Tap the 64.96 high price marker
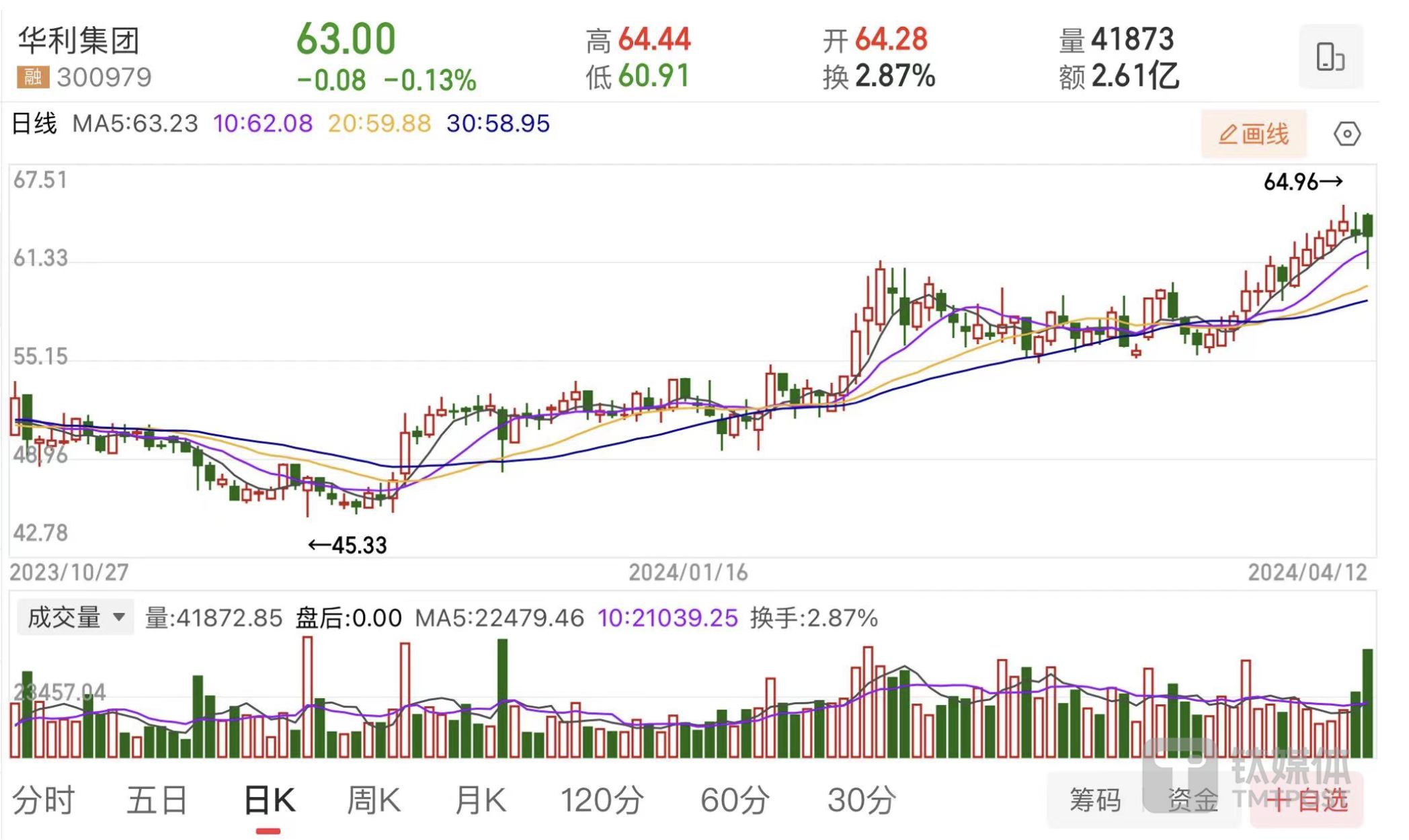 pos(1302,181)
